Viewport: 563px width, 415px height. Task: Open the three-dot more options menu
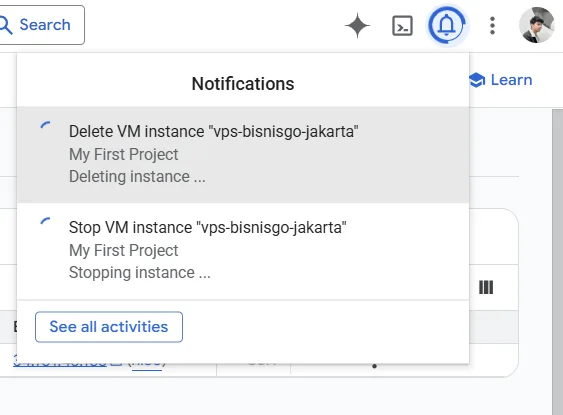[x=492, y=25]
